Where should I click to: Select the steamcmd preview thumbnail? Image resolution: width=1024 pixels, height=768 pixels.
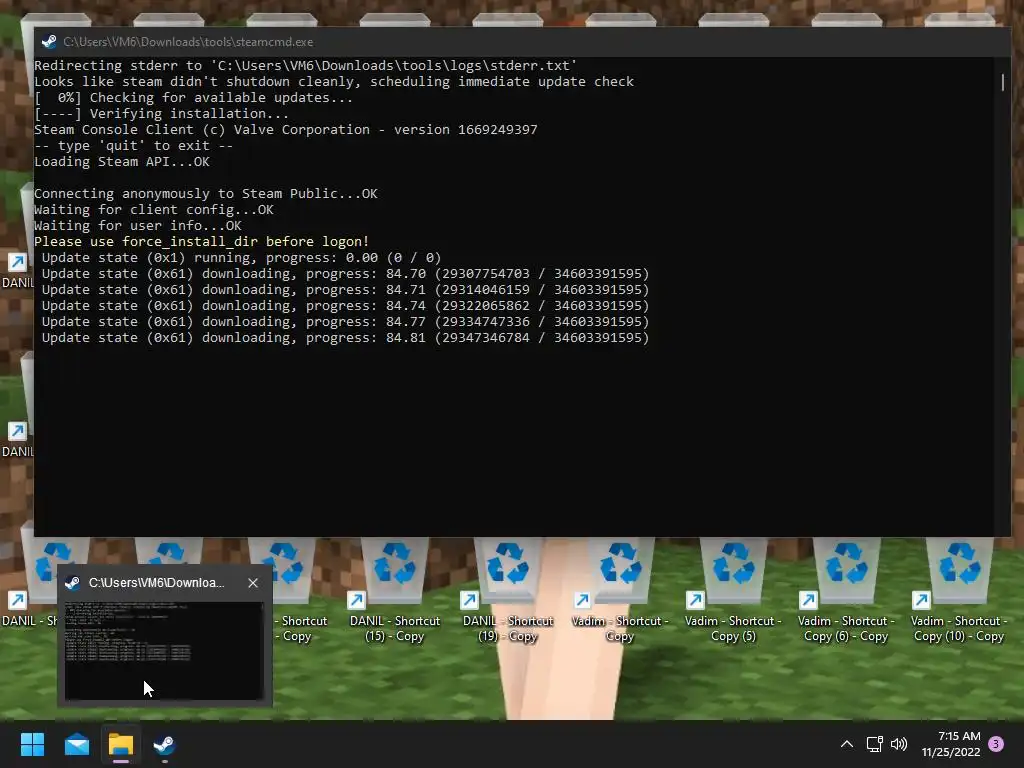point(164,650)
